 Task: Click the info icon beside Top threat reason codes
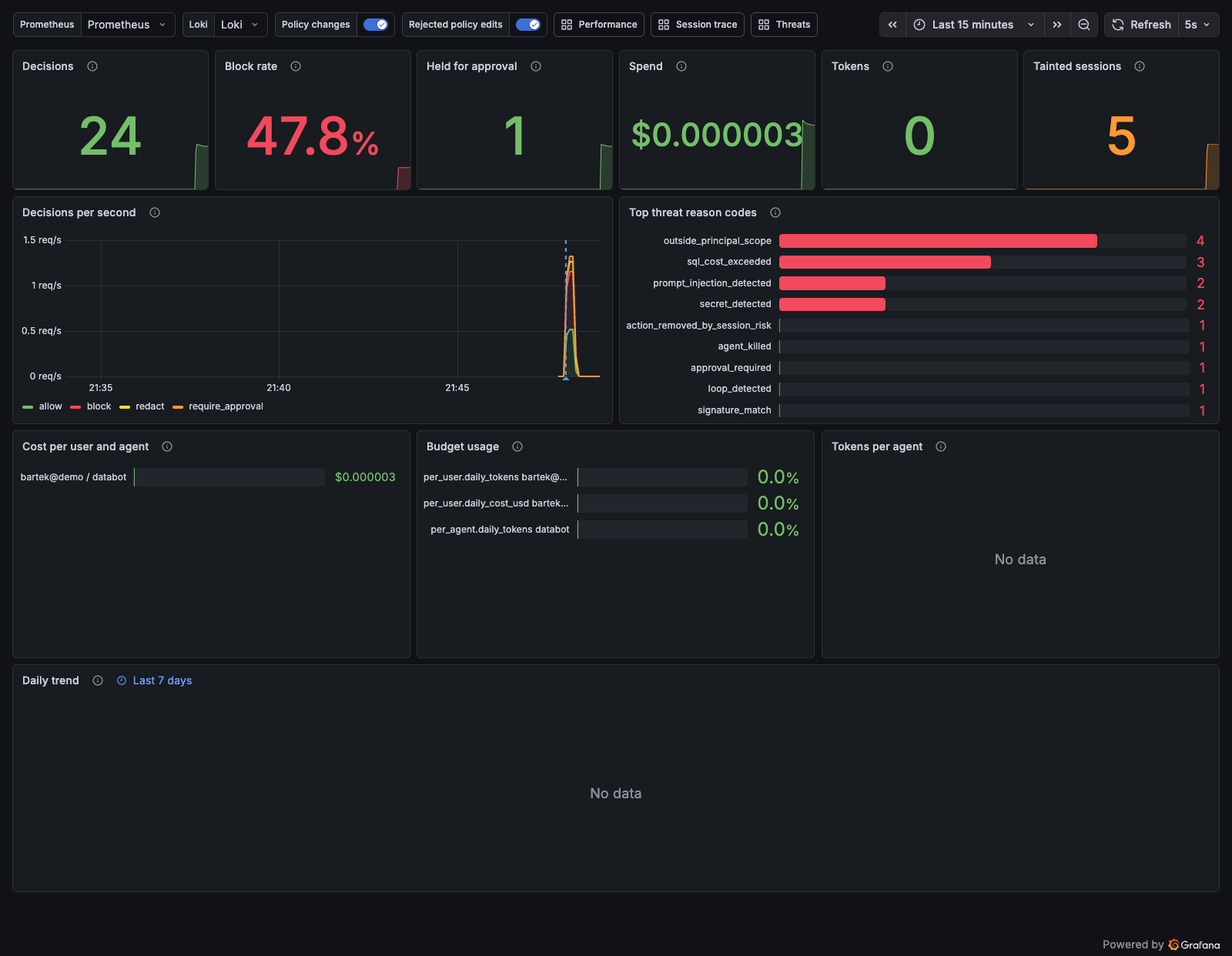(x=775, y=212)
